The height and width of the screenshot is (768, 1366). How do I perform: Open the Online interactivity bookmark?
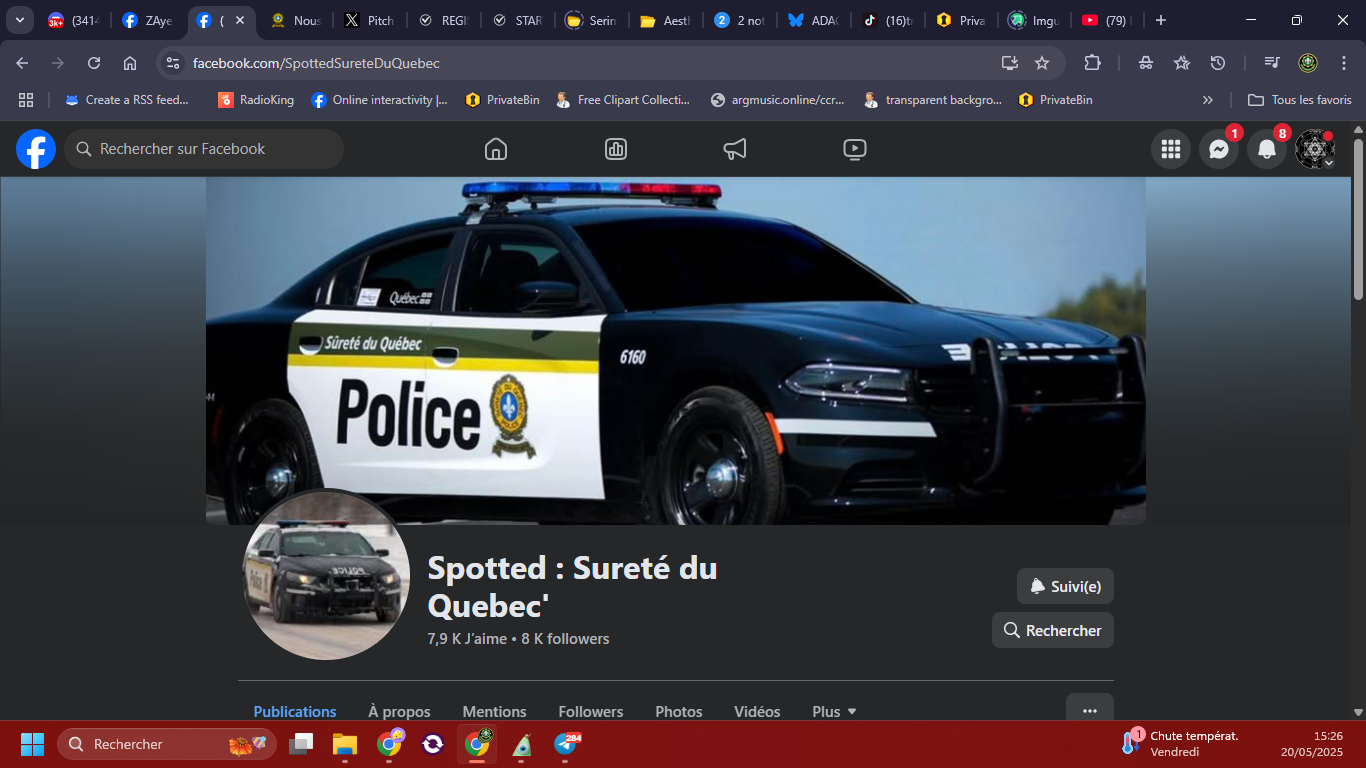tap(379, 100)
